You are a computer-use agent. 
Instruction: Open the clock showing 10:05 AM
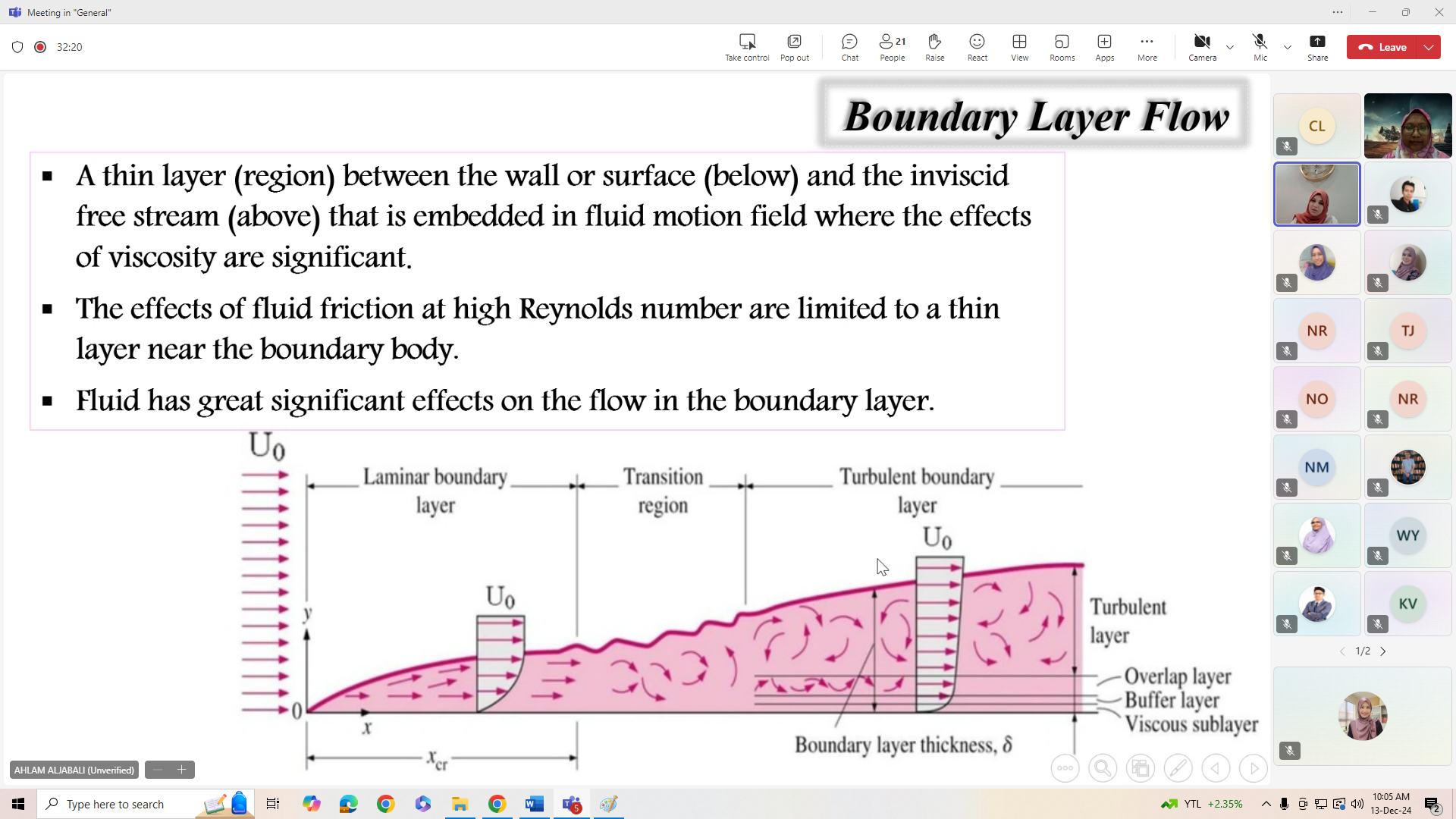click(1391, 804)
